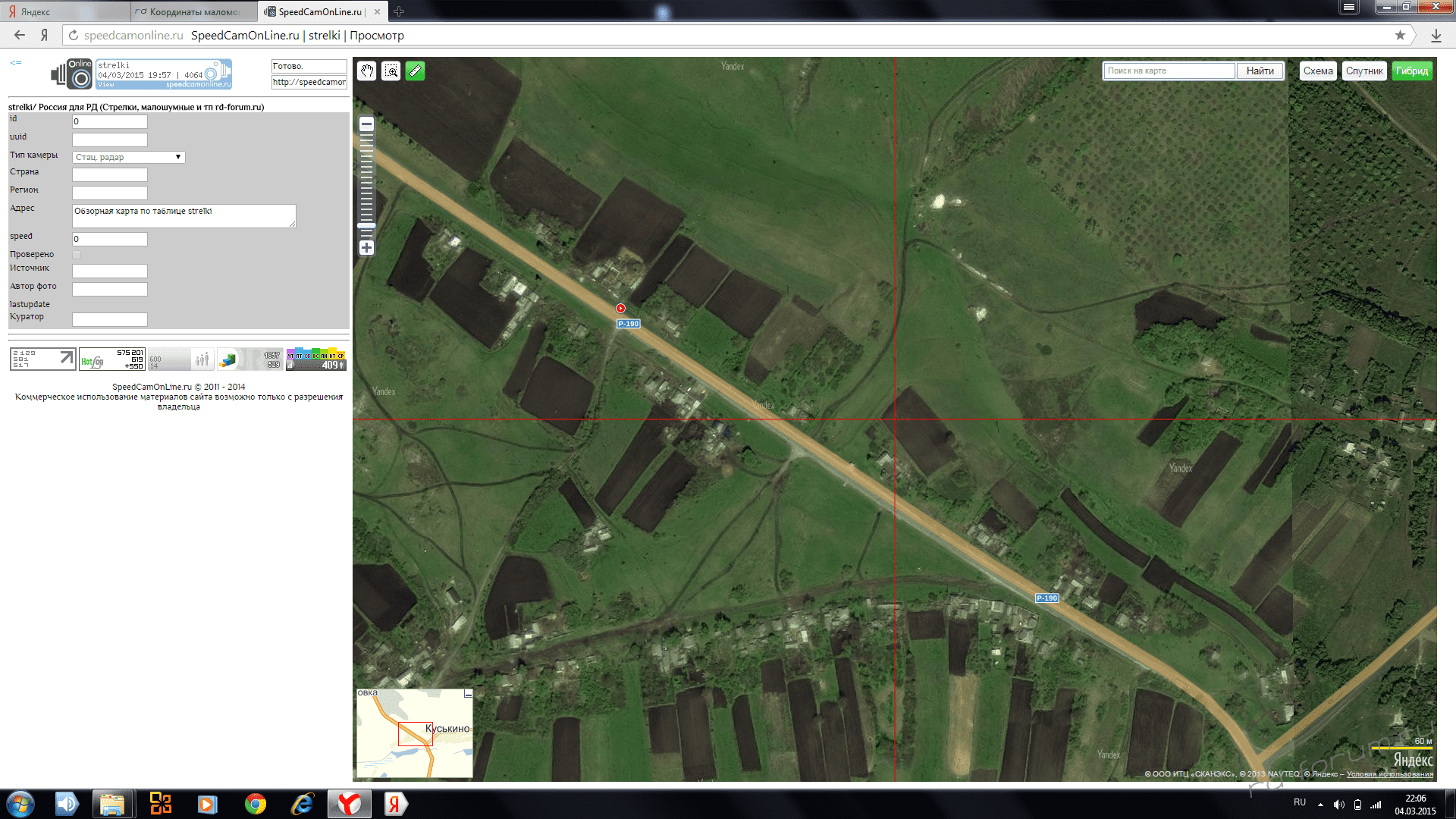Select the Гибрид map layer
This screenshot has width=1456, height=819.
coord(1412,71)
